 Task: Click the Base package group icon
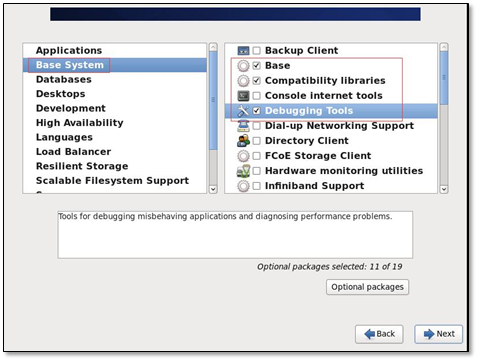click(x=243, y=66)
